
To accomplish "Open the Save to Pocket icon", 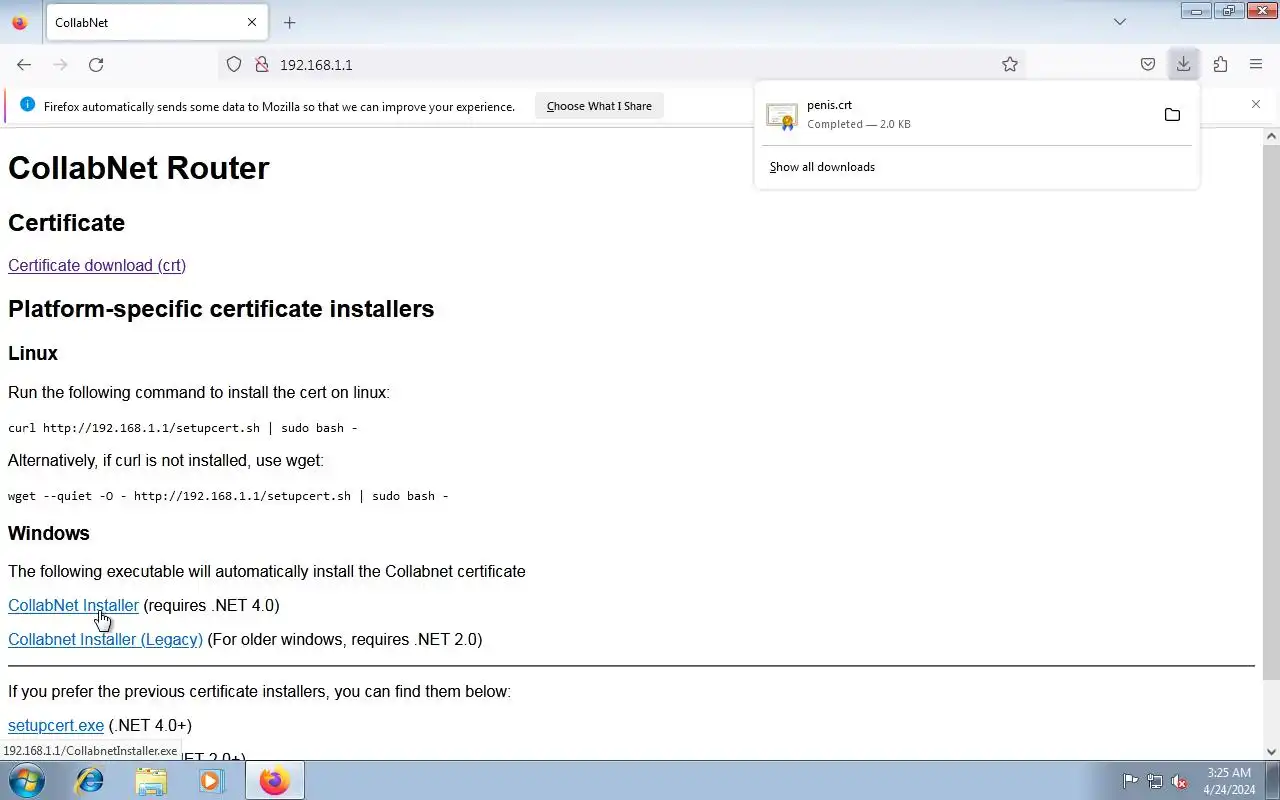I will [x=1148, y=64].
